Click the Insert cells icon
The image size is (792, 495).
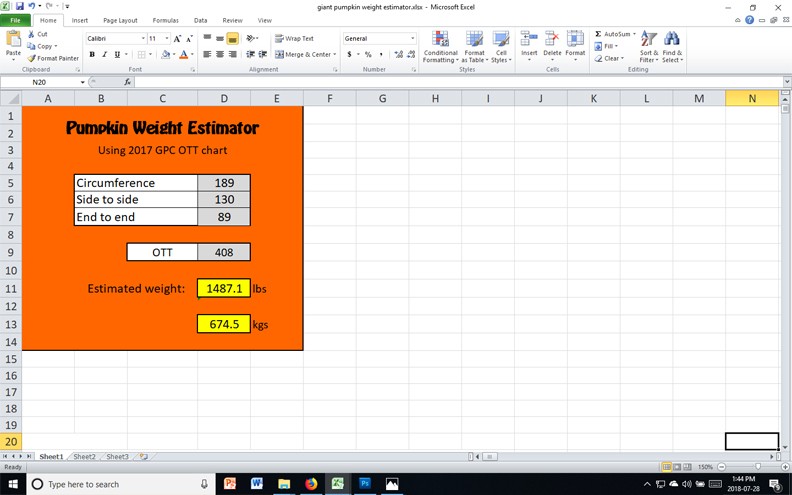[x=529, y=42]
